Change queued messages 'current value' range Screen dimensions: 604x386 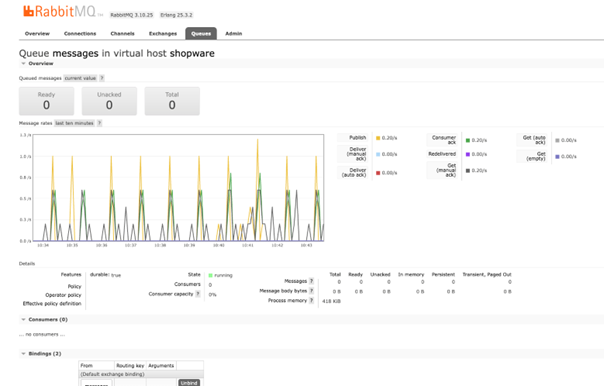80,78
